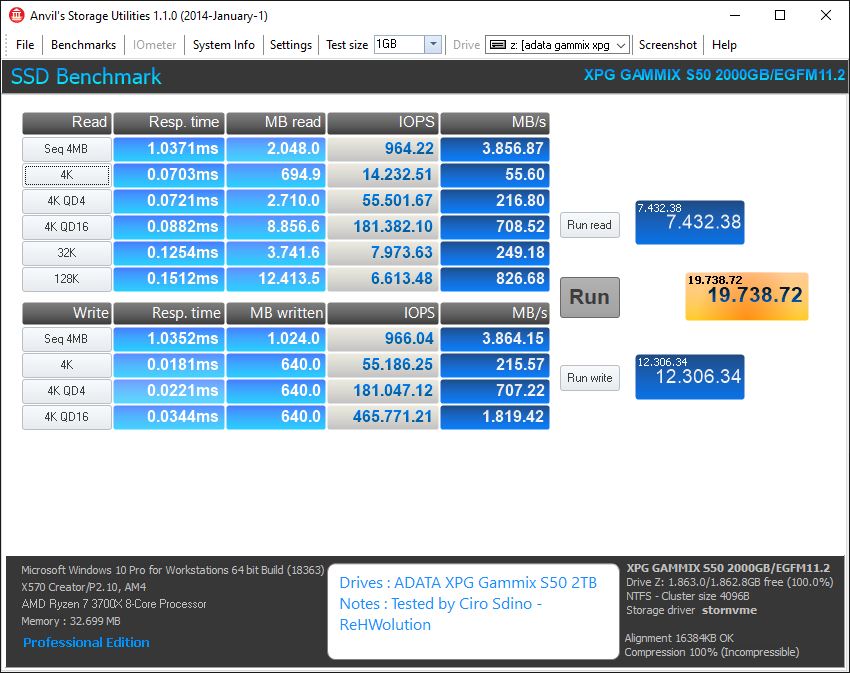Click the write 4K QD4 speed 707.22
Screen dimensions: 850x673
click(x=495, y=391)
